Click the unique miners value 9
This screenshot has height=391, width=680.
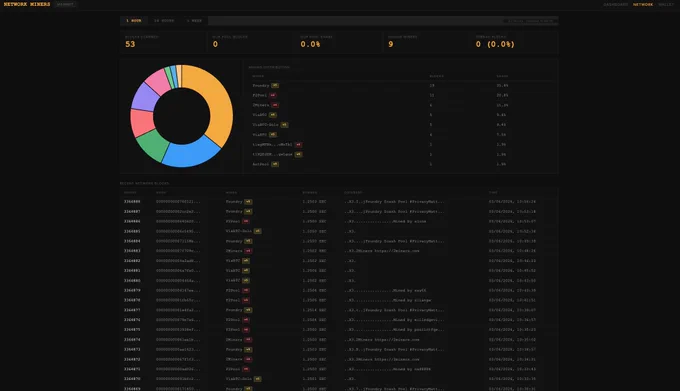coord(391,44)
